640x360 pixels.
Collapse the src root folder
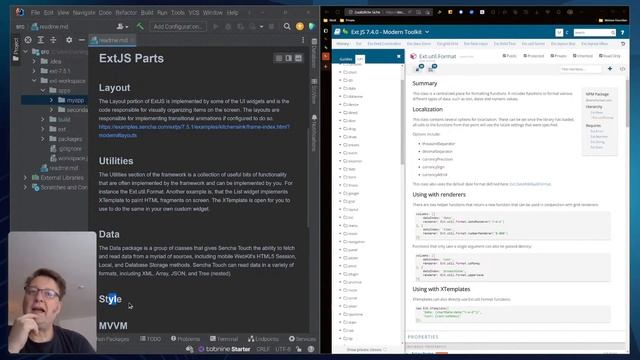(26, 52)
